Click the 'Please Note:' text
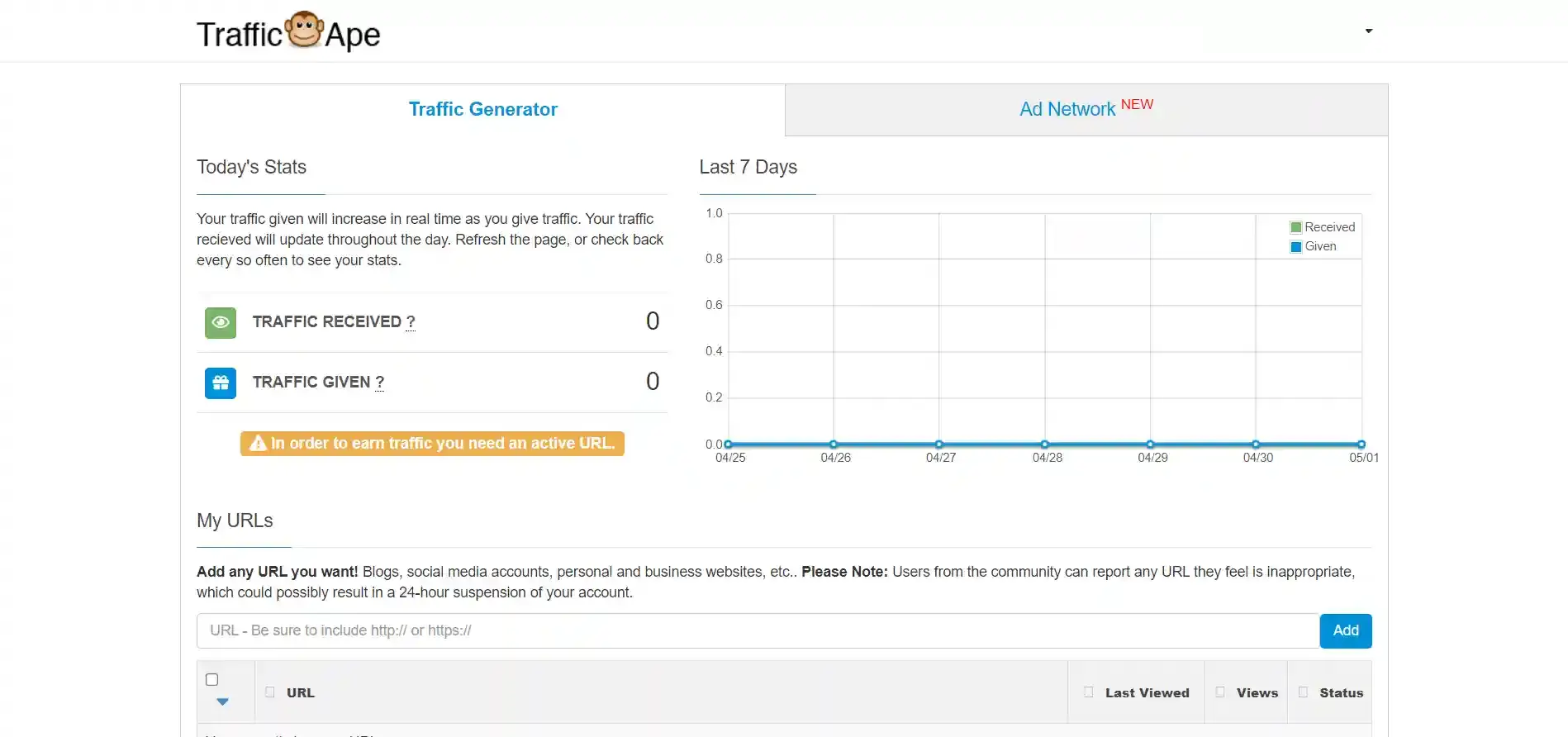 [844, 572]
